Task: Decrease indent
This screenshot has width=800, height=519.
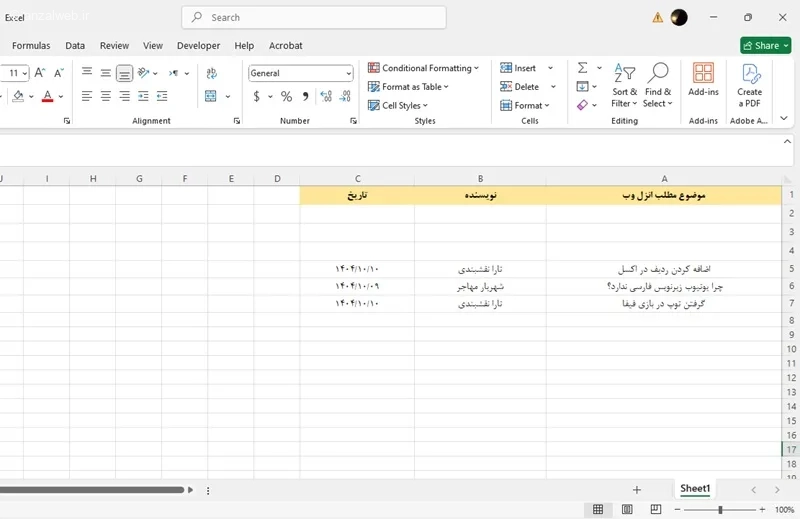Action: (143, 96)
